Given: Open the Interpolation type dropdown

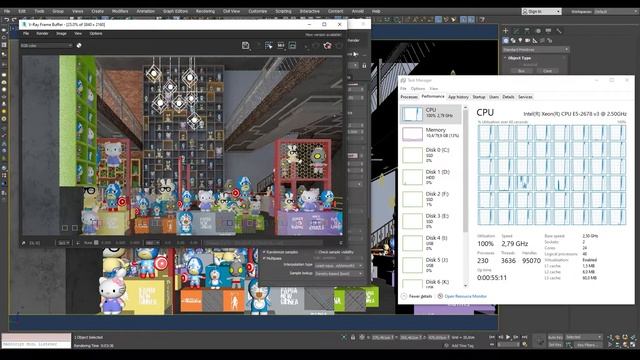Looking at the screenshot, I should pyautogui.click(x=338, y=266).
